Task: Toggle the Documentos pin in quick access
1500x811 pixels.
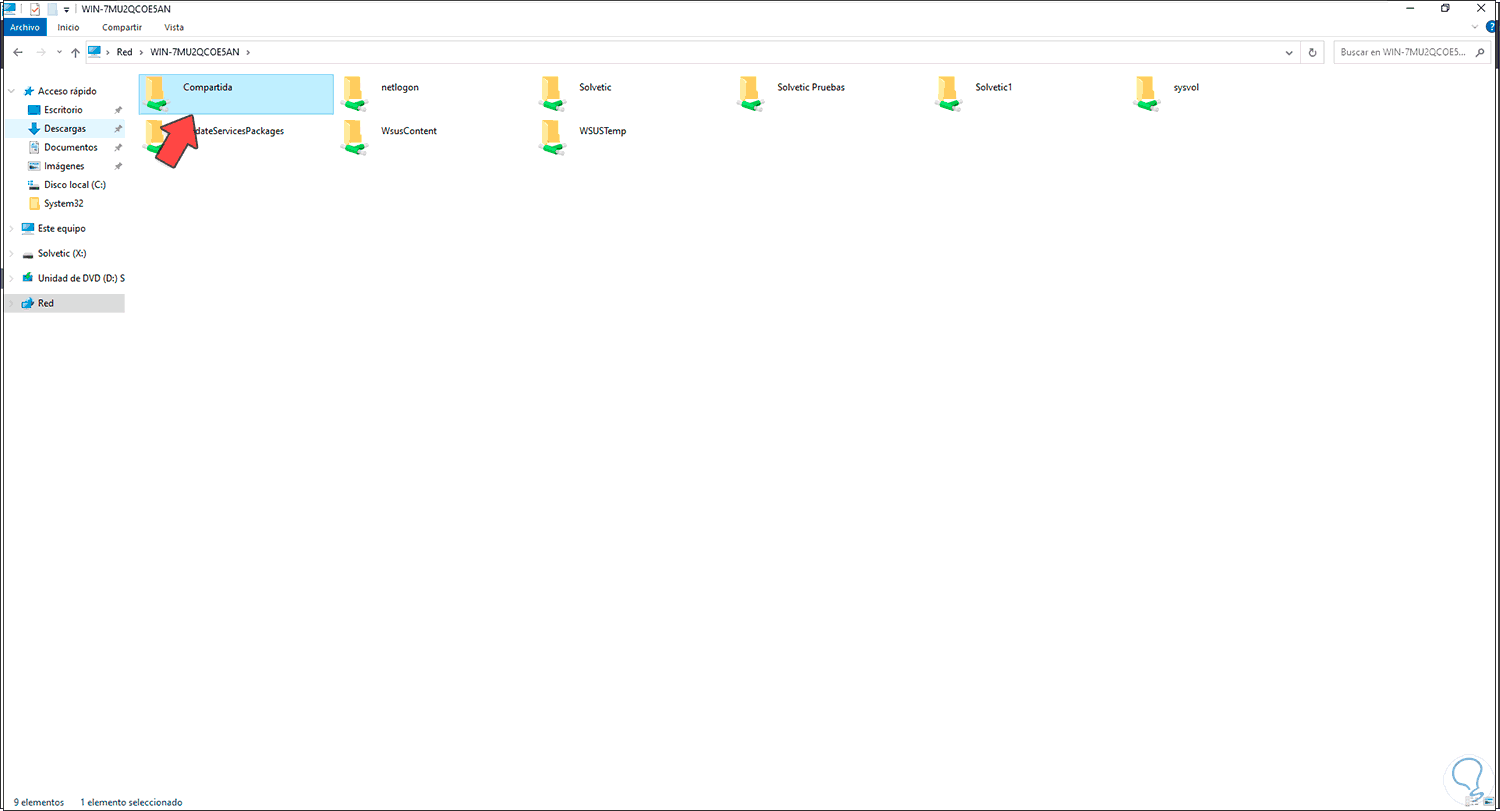Action: (117, 147)
